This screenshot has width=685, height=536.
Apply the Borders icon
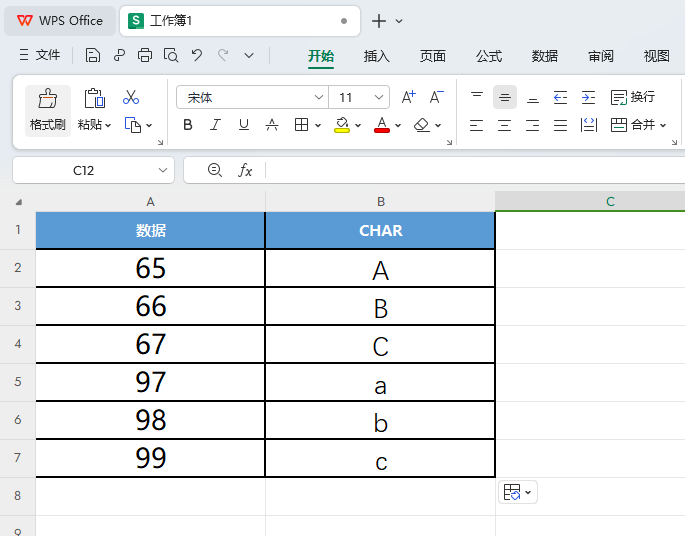(x=301, y=125)
